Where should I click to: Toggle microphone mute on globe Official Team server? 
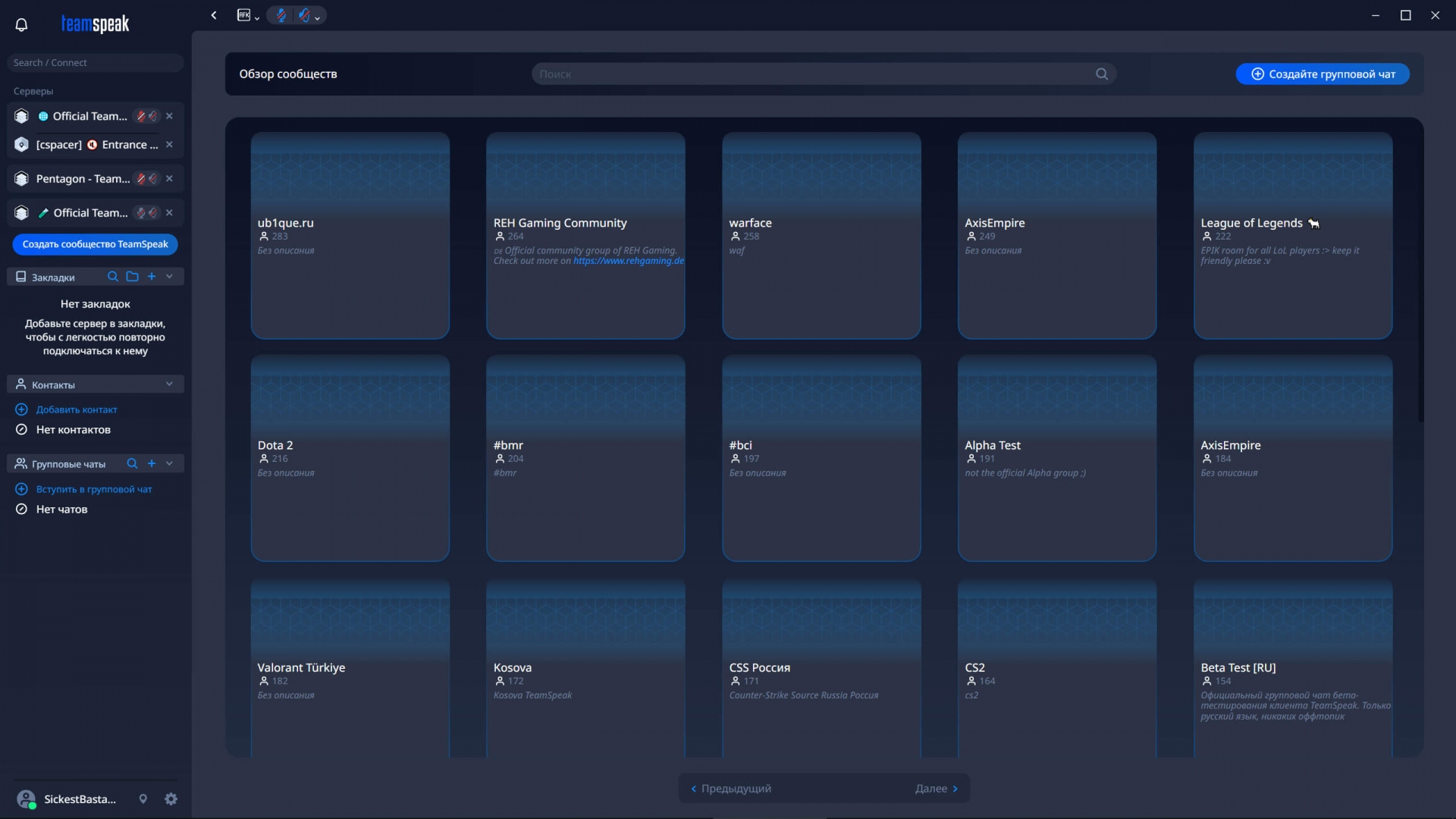pos(141,116)
